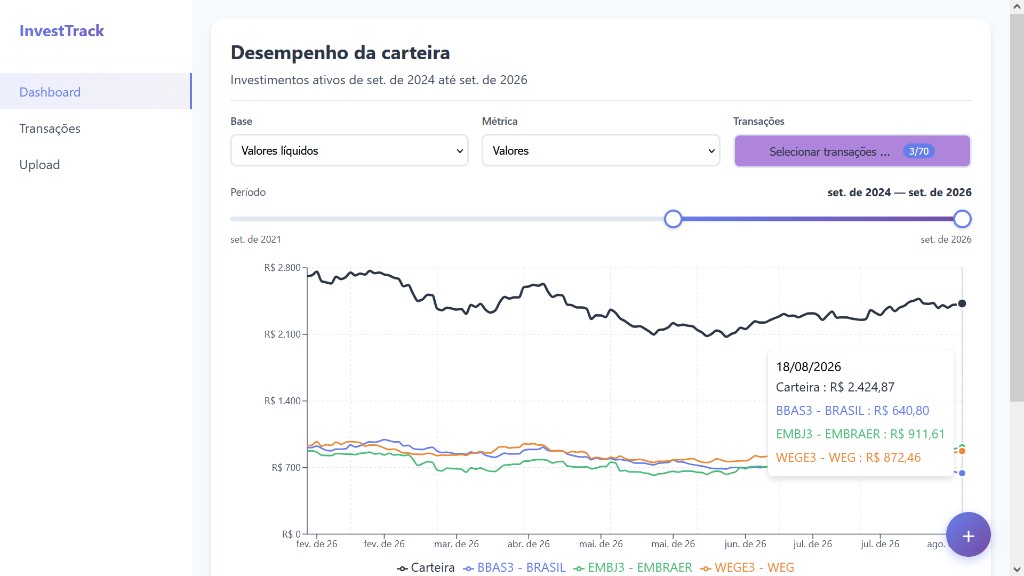Click the 'Desempenho da carteira' heading

click(340, 52)
